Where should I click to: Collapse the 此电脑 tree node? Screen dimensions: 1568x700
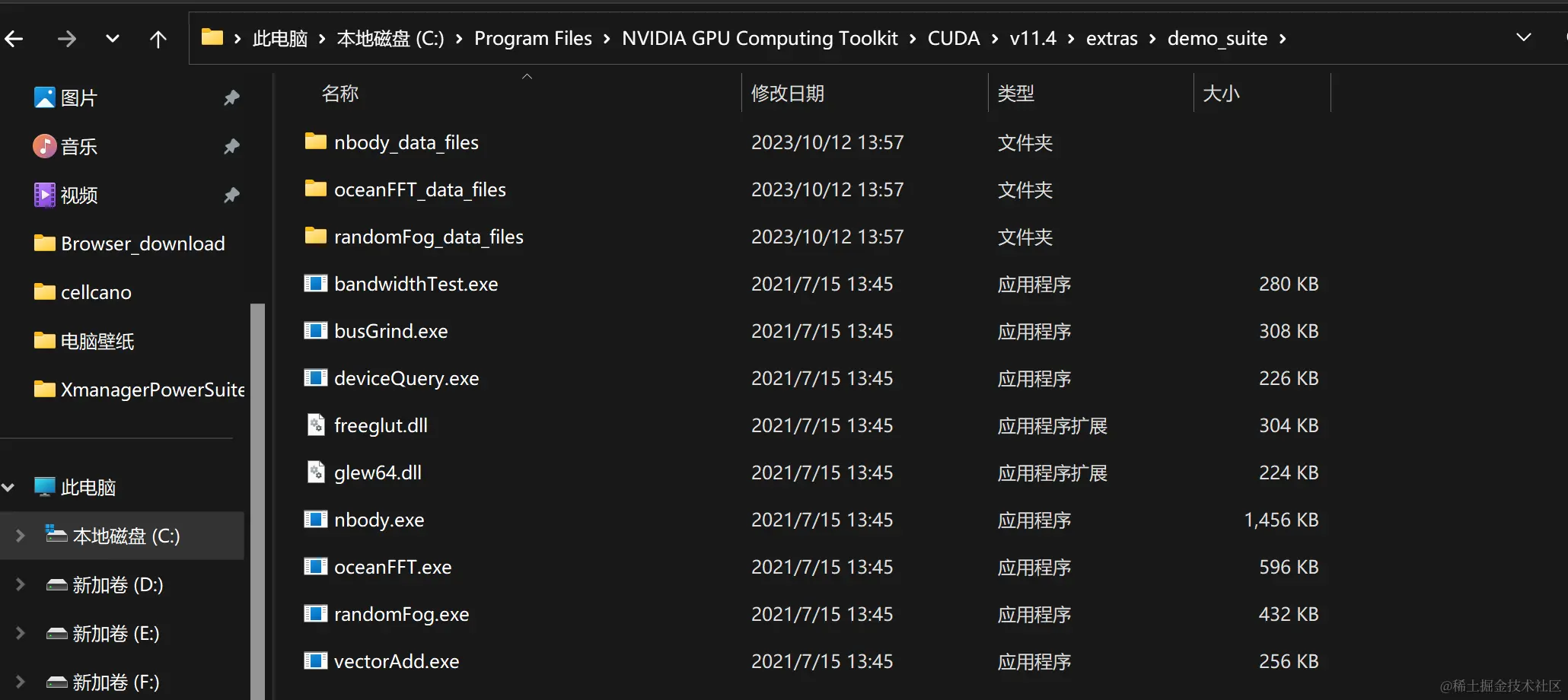pyautogui.click(x=8, y=487)
